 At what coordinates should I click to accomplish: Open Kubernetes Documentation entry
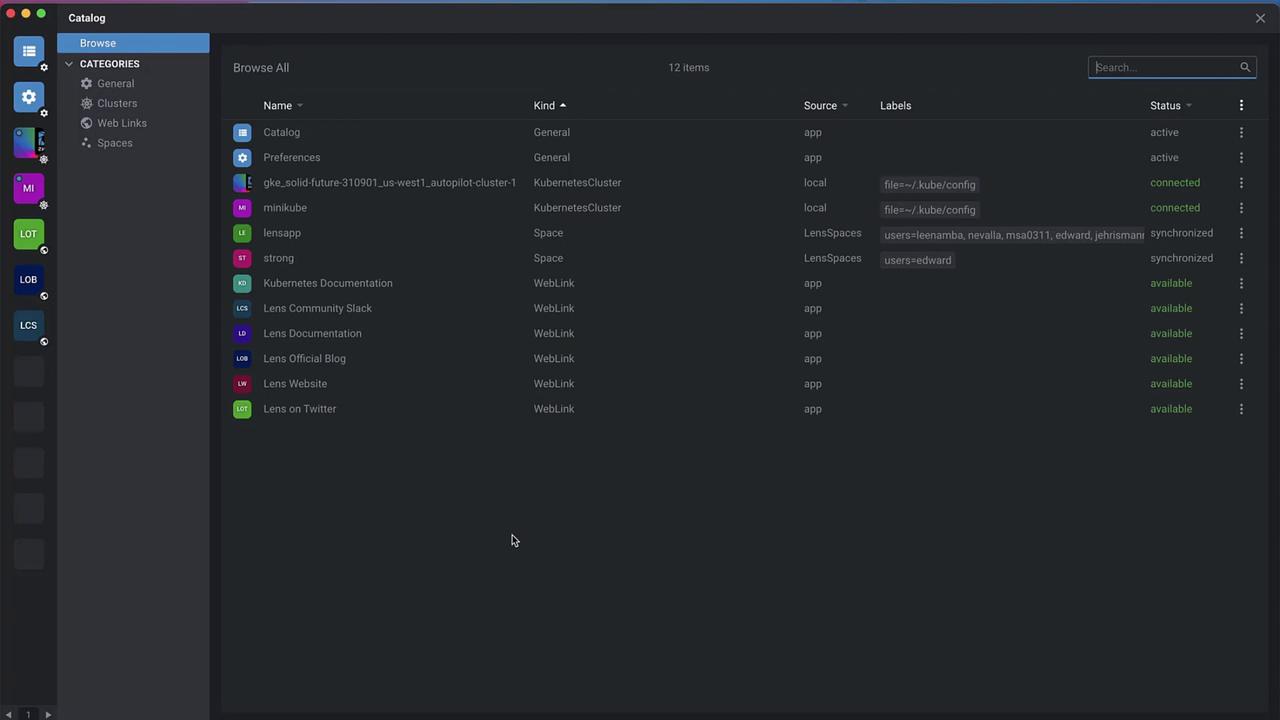(328, 283)
